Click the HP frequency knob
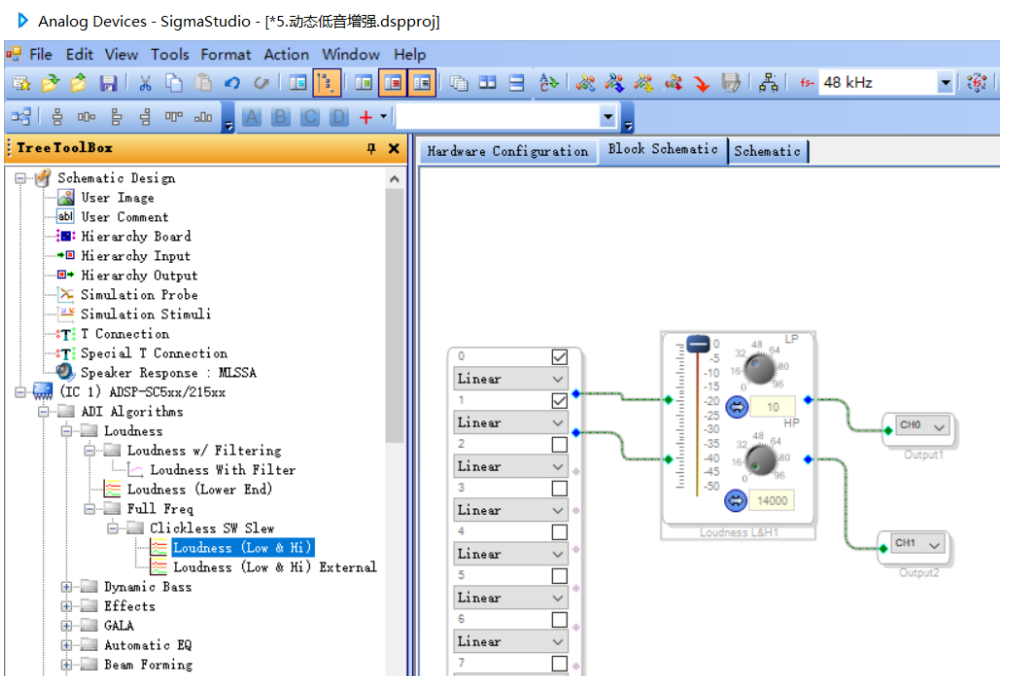This screenshot has width=1021, height=676. (760, 460)
